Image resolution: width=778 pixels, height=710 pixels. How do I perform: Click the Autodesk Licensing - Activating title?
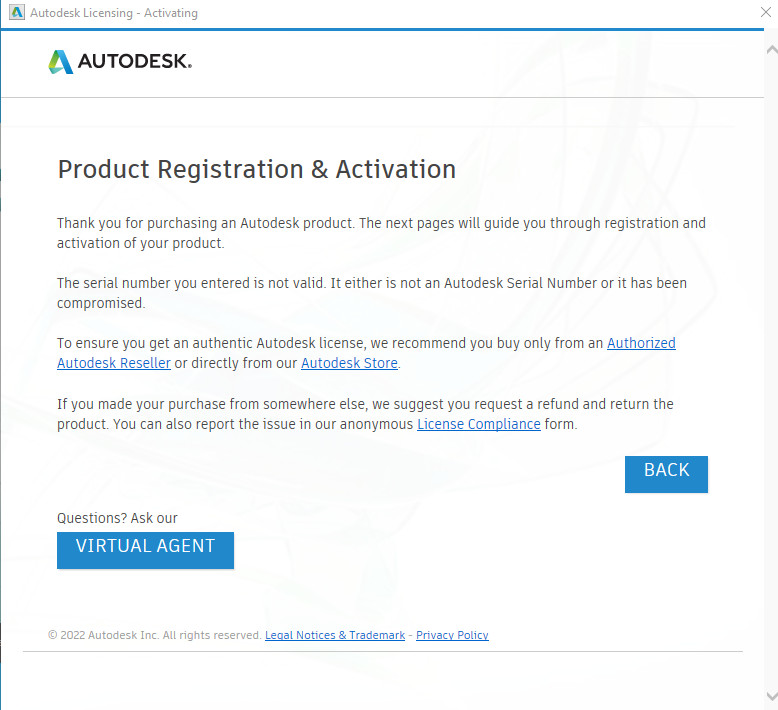point(114,13)
